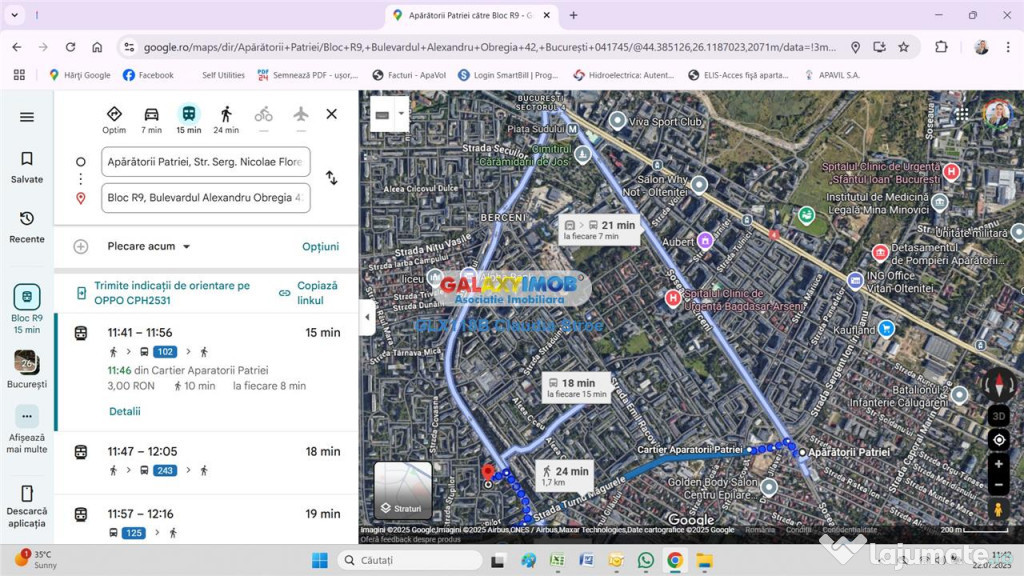Open the Google Maps hamburger menu
1024x576 pixels.
pyautogui.click(x=27, y=117)
